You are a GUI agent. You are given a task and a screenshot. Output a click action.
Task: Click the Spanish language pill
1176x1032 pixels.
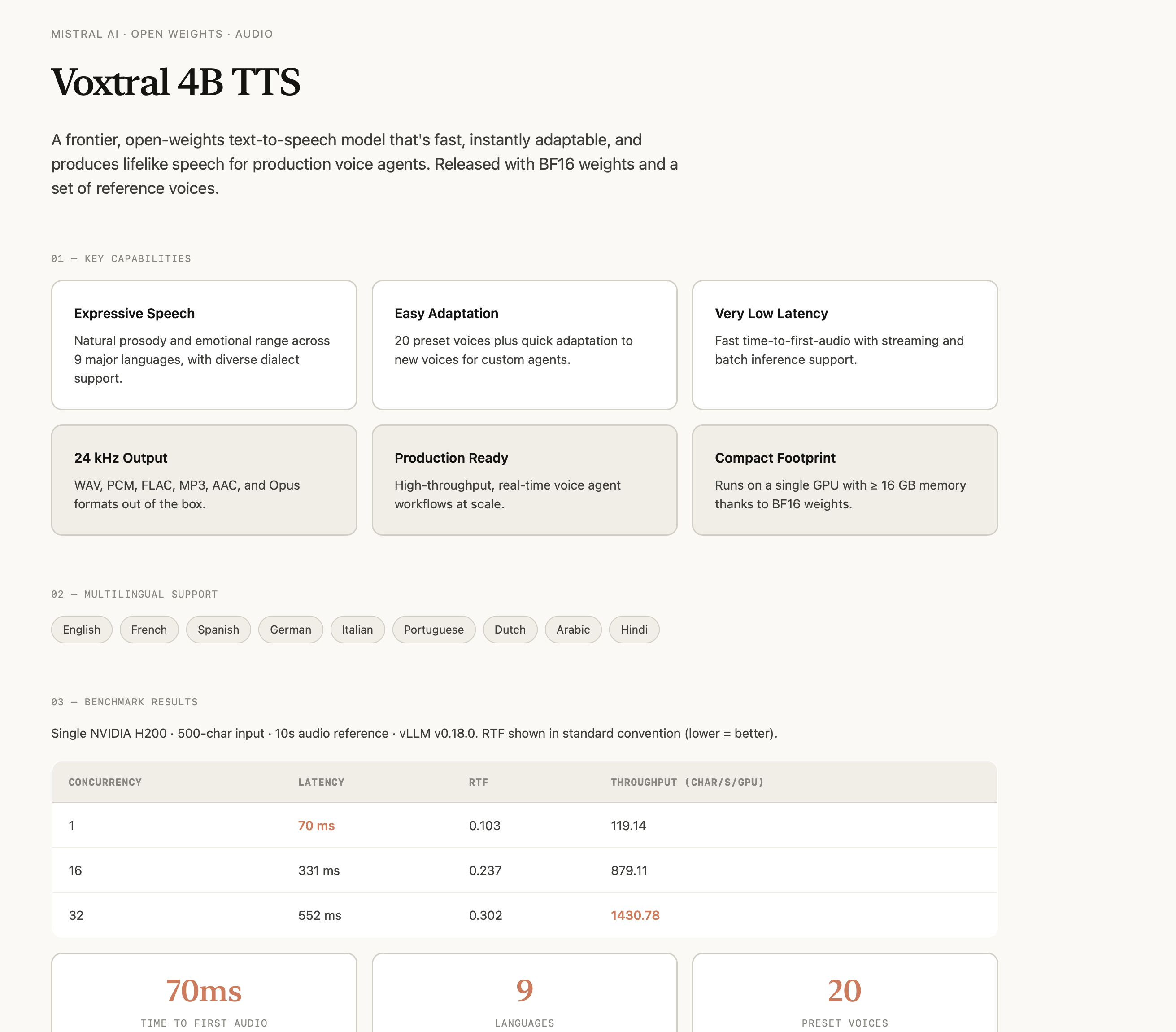click(x=218, y=630)
